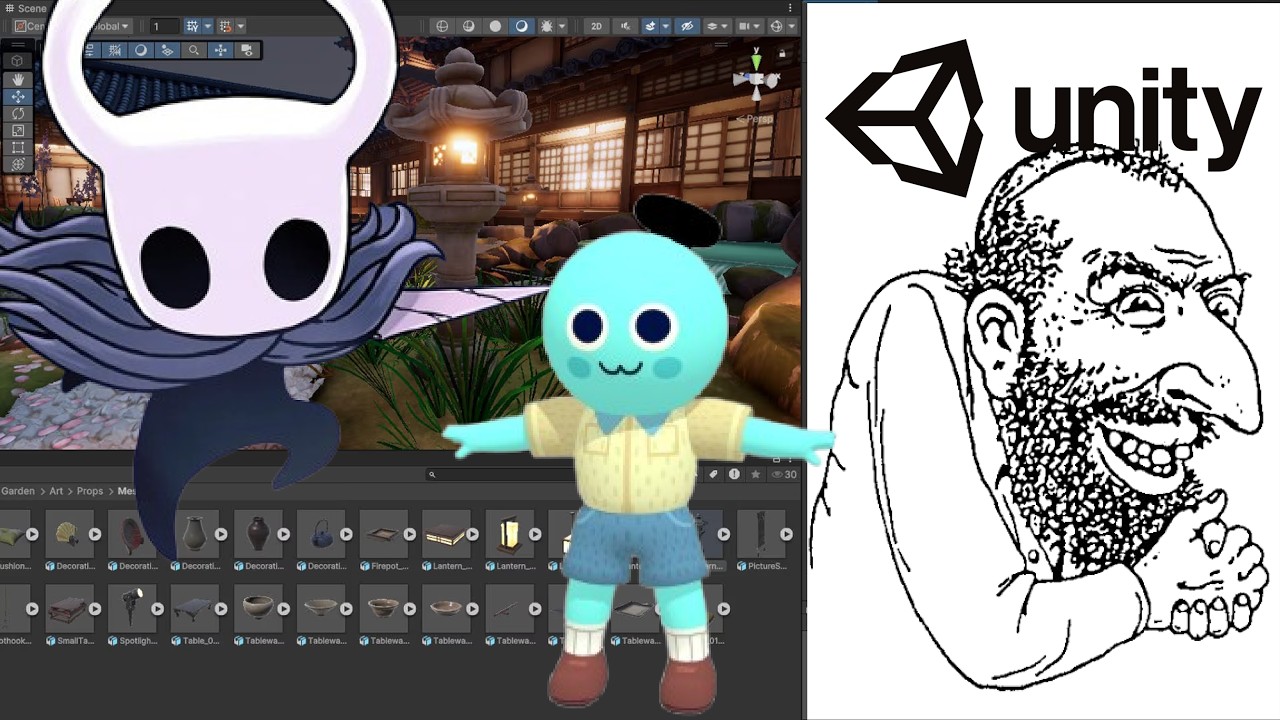Viewport: 1280px width, 720px height.
Task: Click the camera-with-eye icon in the overlay toolbar
Action: point(248,50)
